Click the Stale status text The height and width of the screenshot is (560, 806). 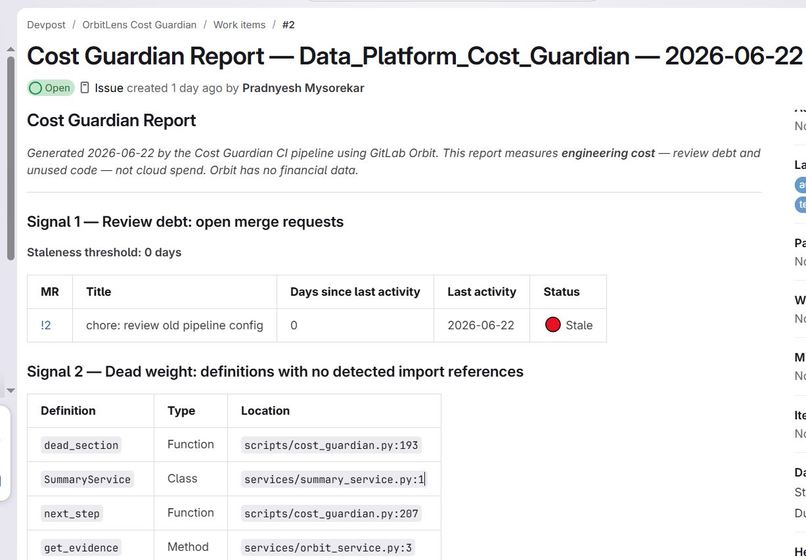579,325
